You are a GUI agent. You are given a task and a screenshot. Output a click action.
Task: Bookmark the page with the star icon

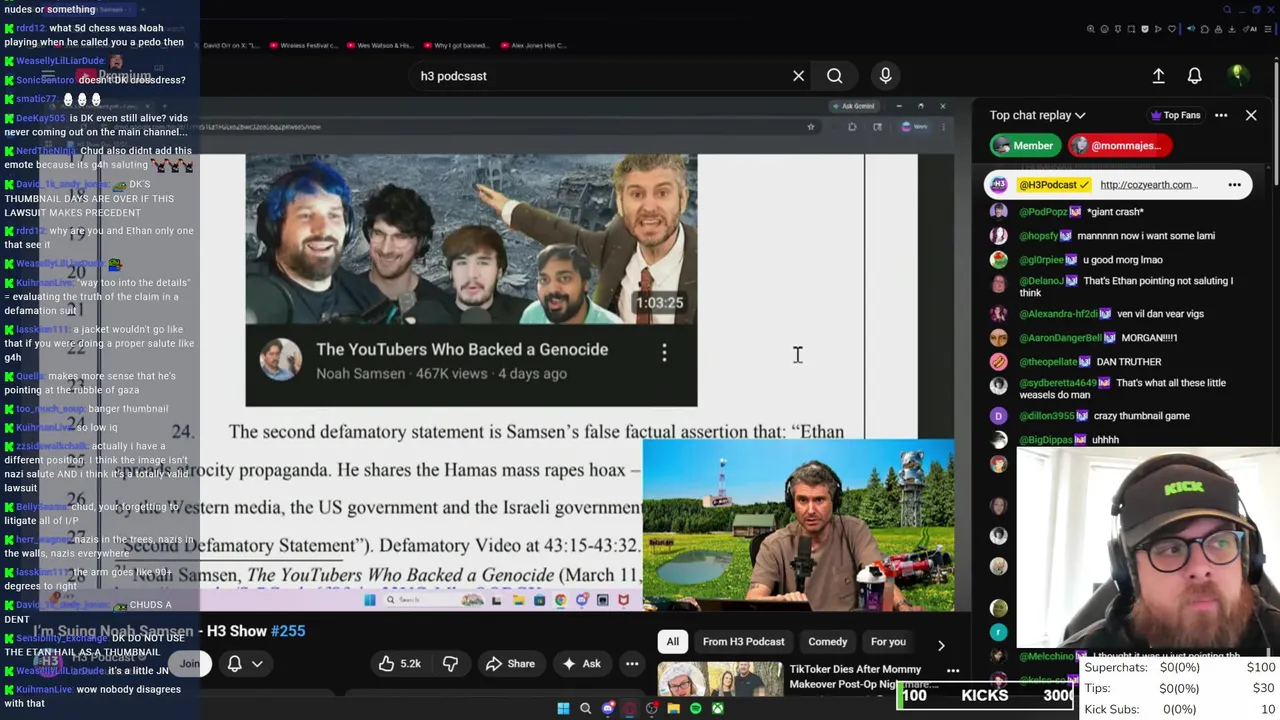tap(811, 127)
